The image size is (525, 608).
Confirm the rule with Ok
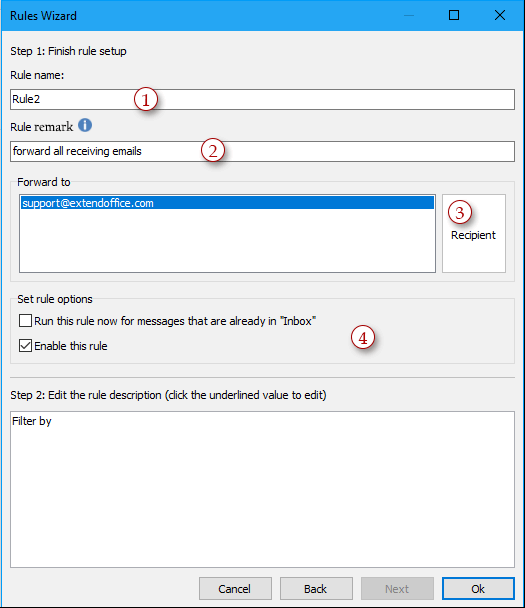tap(478, 589)
